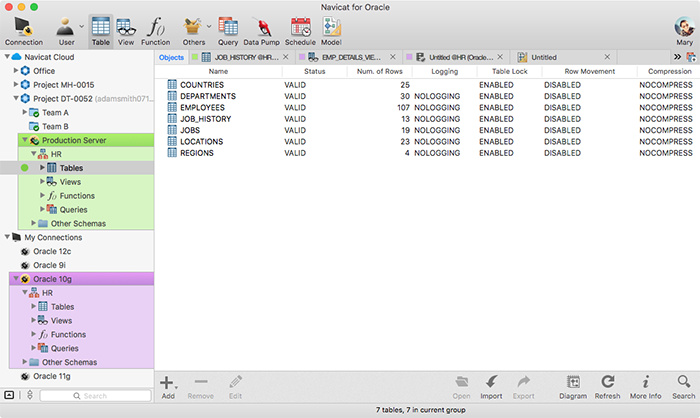
Task: Open the Others toolbar icon
Action: [193, 31]
